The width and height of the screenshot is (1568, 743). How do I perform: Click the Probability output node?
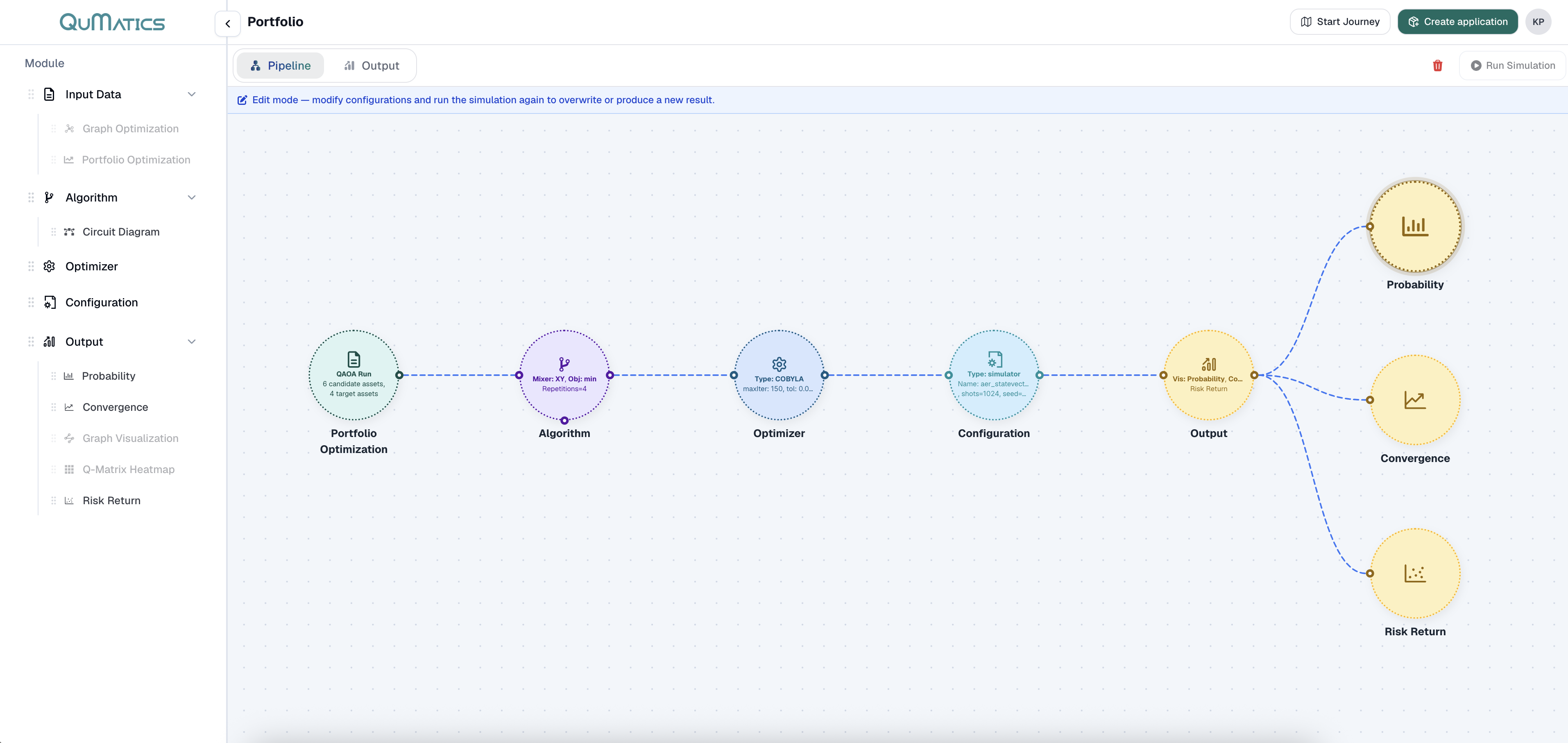[x=1415, y=227]
